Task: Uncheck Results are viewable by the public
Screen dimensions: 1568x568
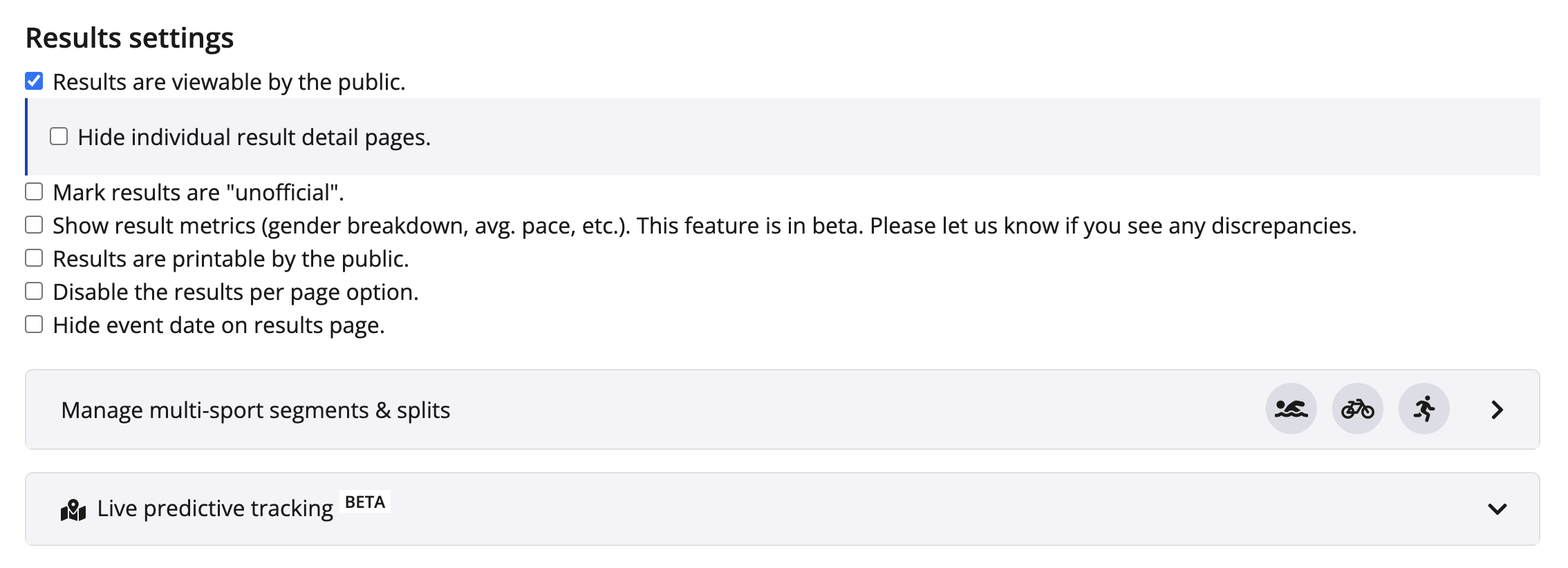Action: pos(34,82)
